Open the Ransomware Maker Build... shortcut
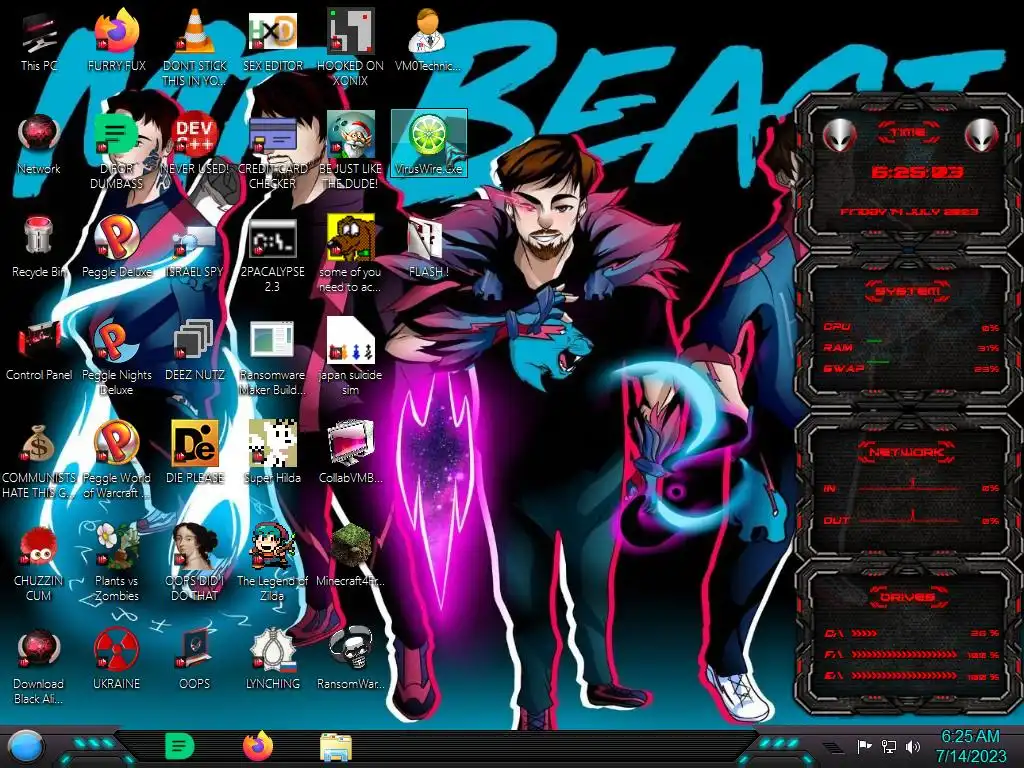Viewport: 1024px width, 768px height. (272, 357)
